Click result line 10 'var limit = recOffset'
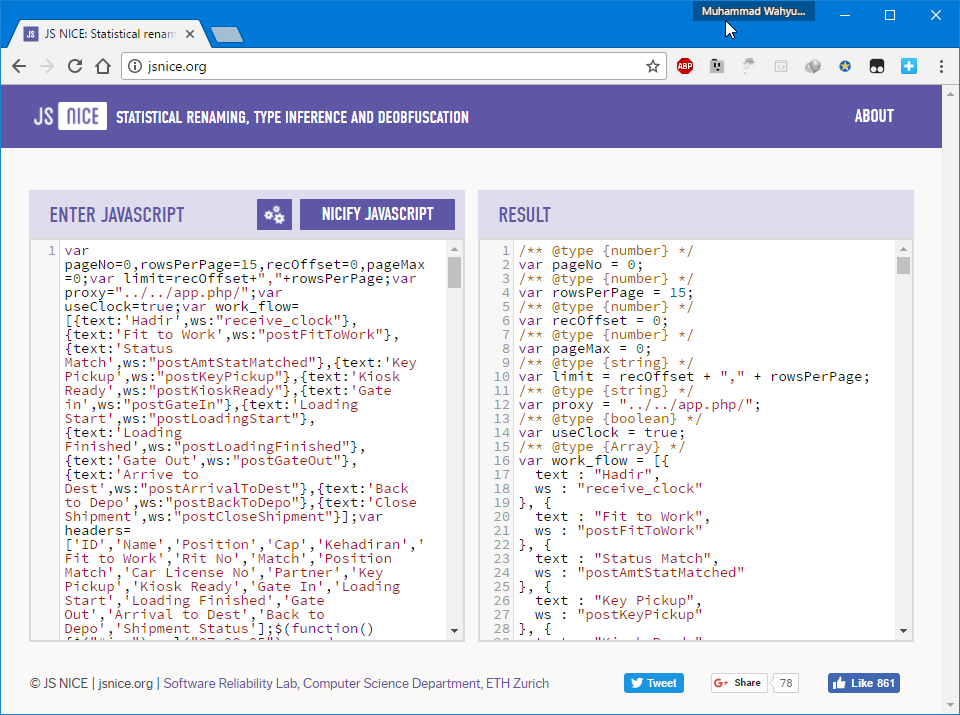Image resolution: width=960 pixels, height=715 pixels. [x=694, y=376]
